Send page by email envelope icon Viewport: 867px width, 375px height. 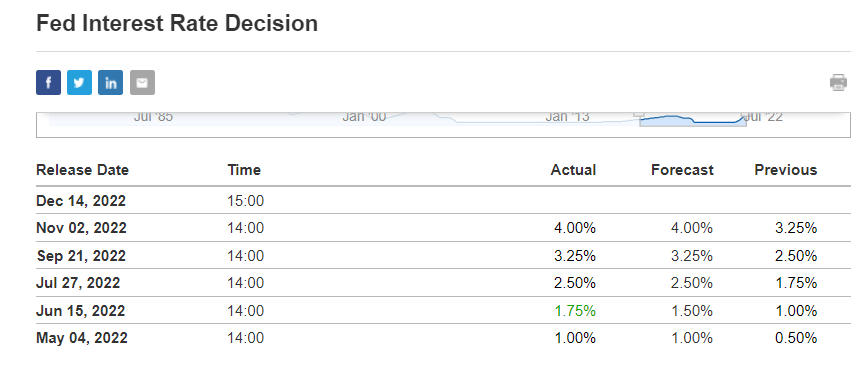pyautogui.click(x=142, y=83)
